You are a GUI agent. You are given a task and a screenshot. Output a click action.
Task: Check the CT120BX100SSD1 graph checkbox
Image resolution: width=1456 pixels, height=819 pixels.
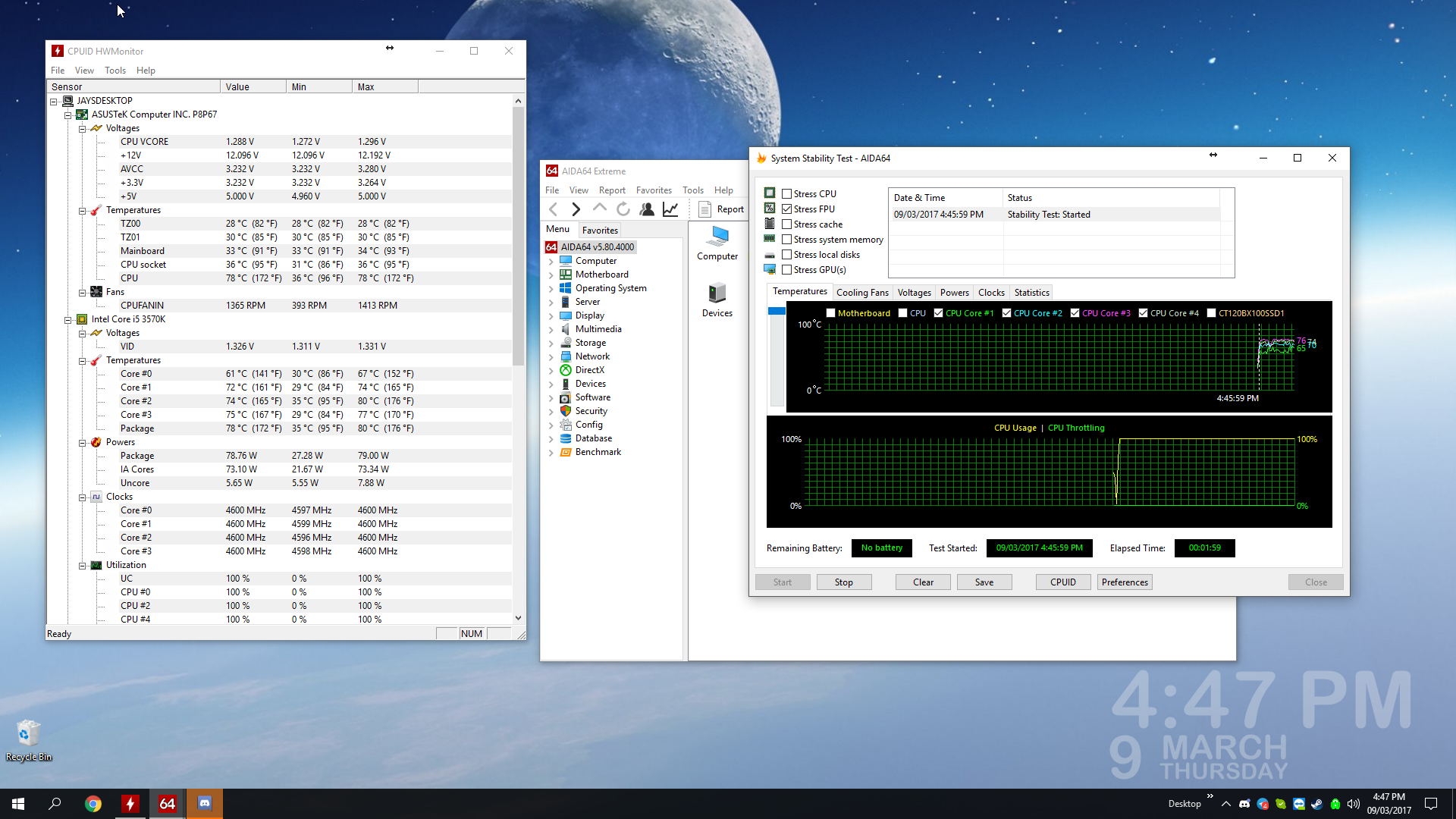coord(1211,313)
